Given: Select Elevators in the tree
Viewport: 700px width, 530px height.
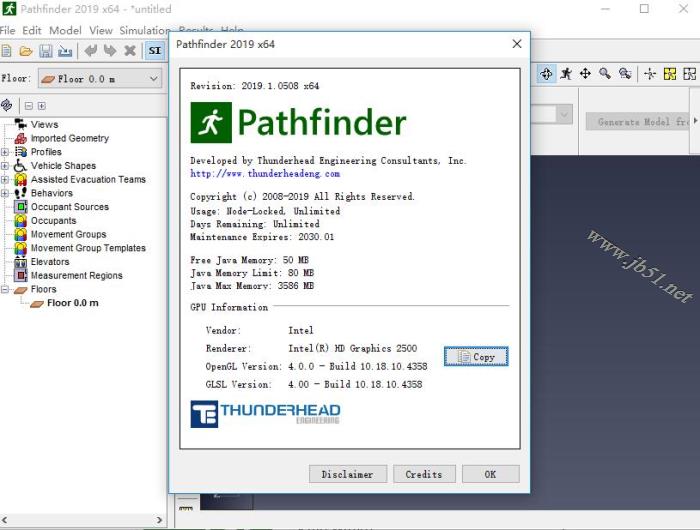Looking at the screenshot, I should coord(50,262).
